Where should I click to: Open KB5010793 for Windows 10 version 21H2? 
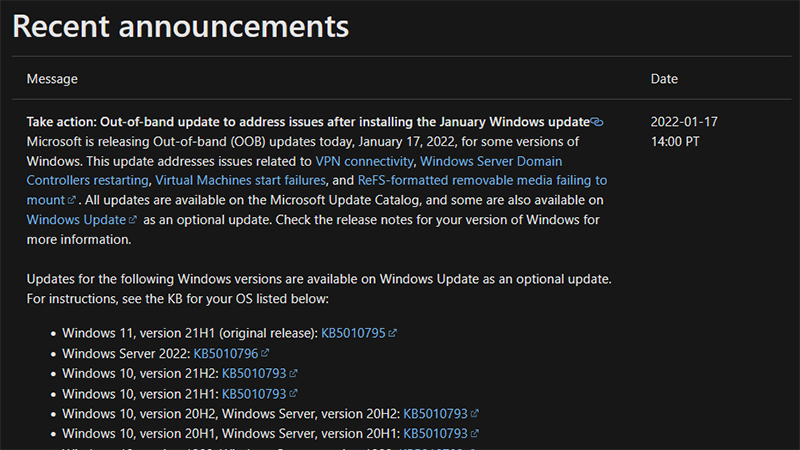tap(254, 373)
